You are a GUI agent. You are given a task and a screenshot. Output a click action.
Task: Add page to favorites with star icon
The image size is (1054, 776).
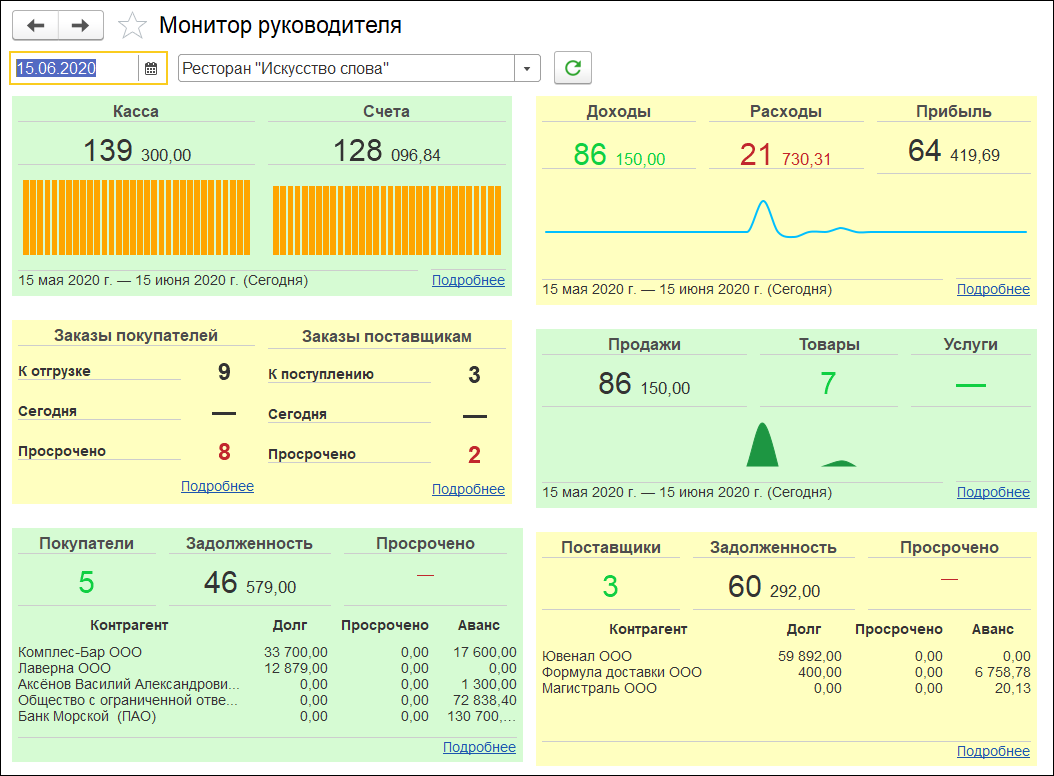pos(133,26)
